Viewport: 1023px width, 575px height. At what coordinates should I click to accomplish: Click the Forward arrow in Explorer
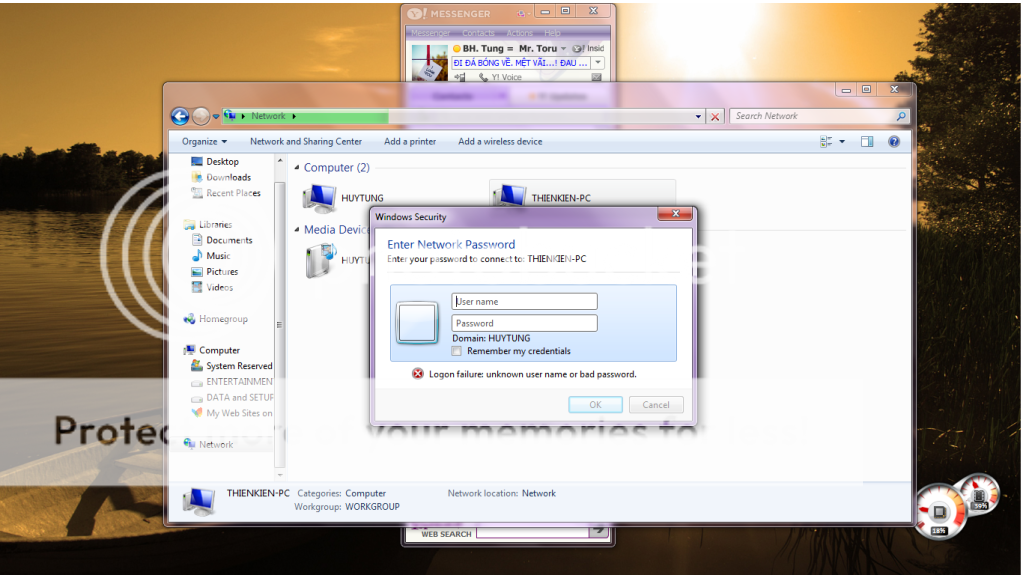(x=201, y=116)
